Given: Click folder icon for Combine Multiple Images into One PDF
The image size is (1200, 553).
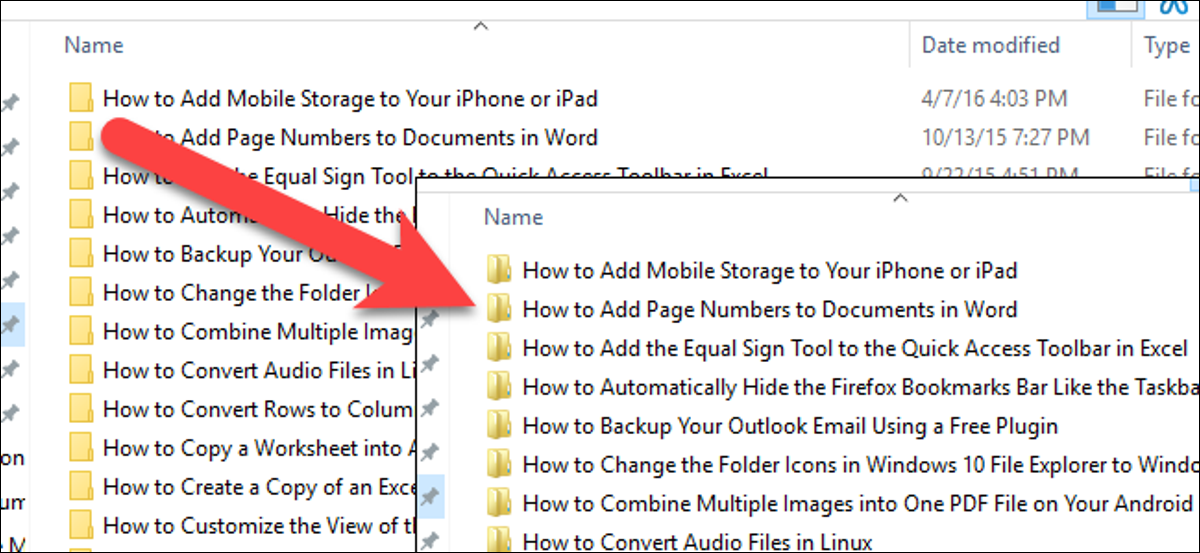Looking at the screenshot, I should pos(500,503).
